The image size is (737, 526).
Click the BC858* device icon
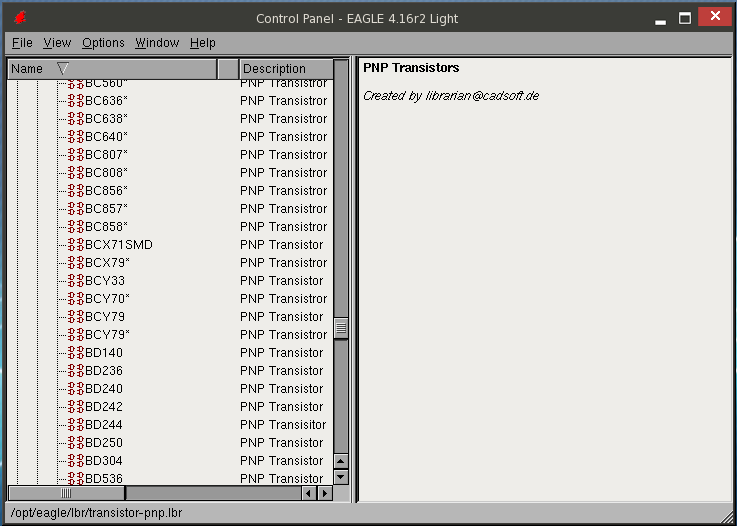click(x=76, y=227)
